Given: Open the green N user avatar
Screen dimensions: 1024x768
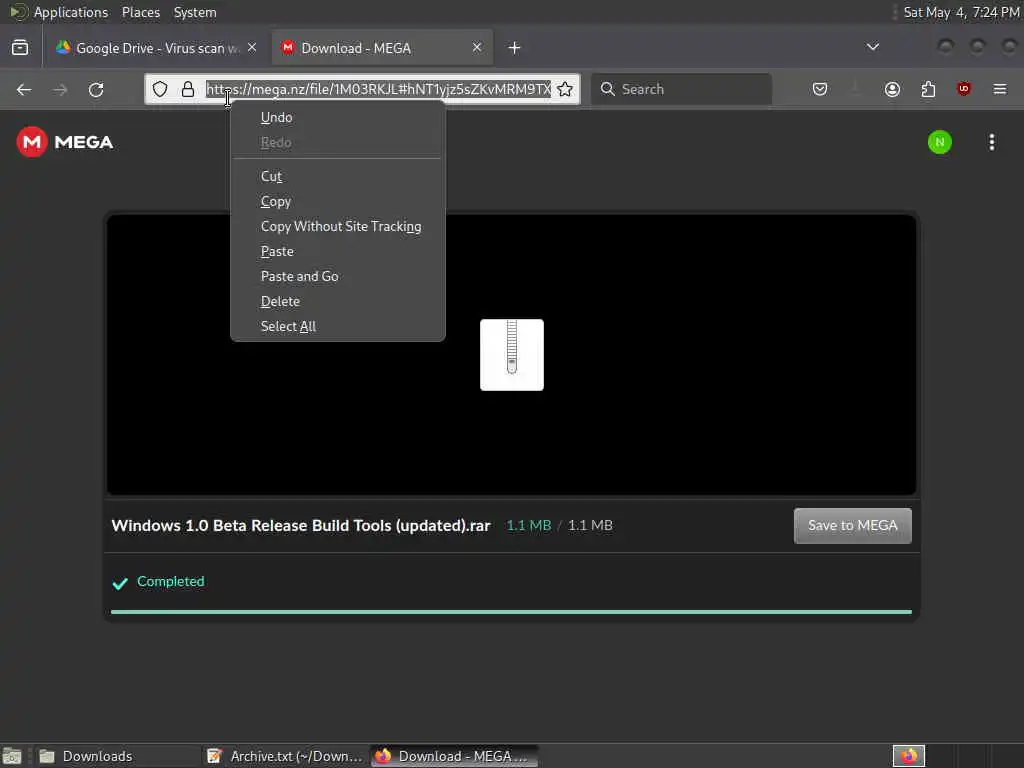Looking at the screenshot, I should click(940, 142).
